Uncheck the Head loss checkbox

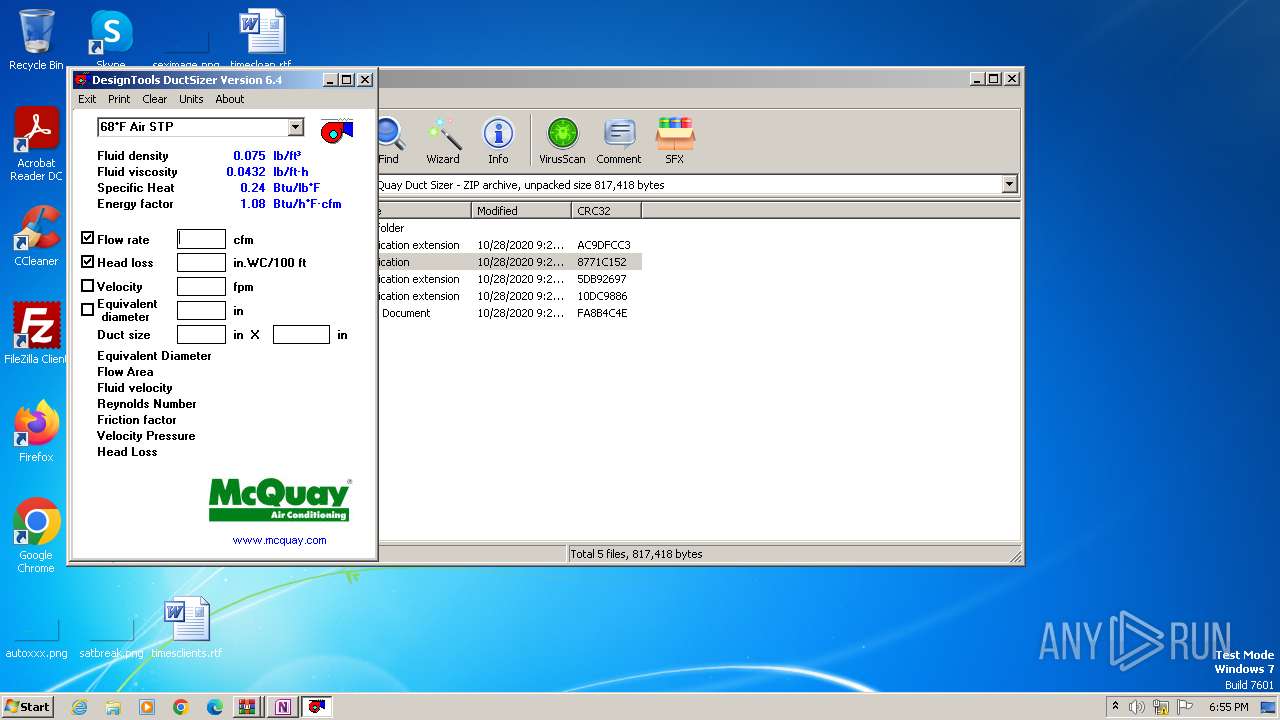point(88,262)
